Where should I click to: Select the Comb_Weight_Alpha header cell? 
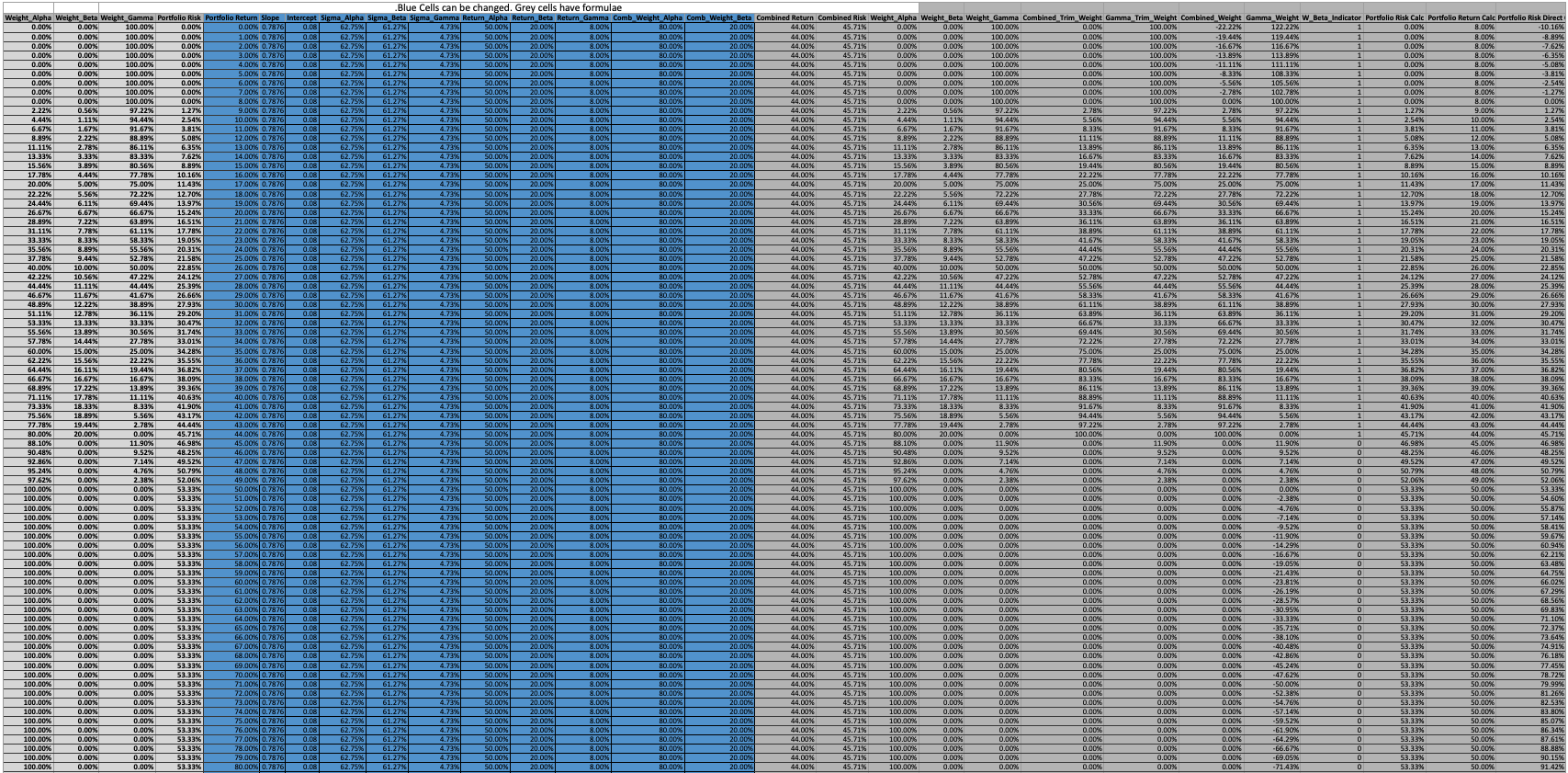(x=648, y=17)
